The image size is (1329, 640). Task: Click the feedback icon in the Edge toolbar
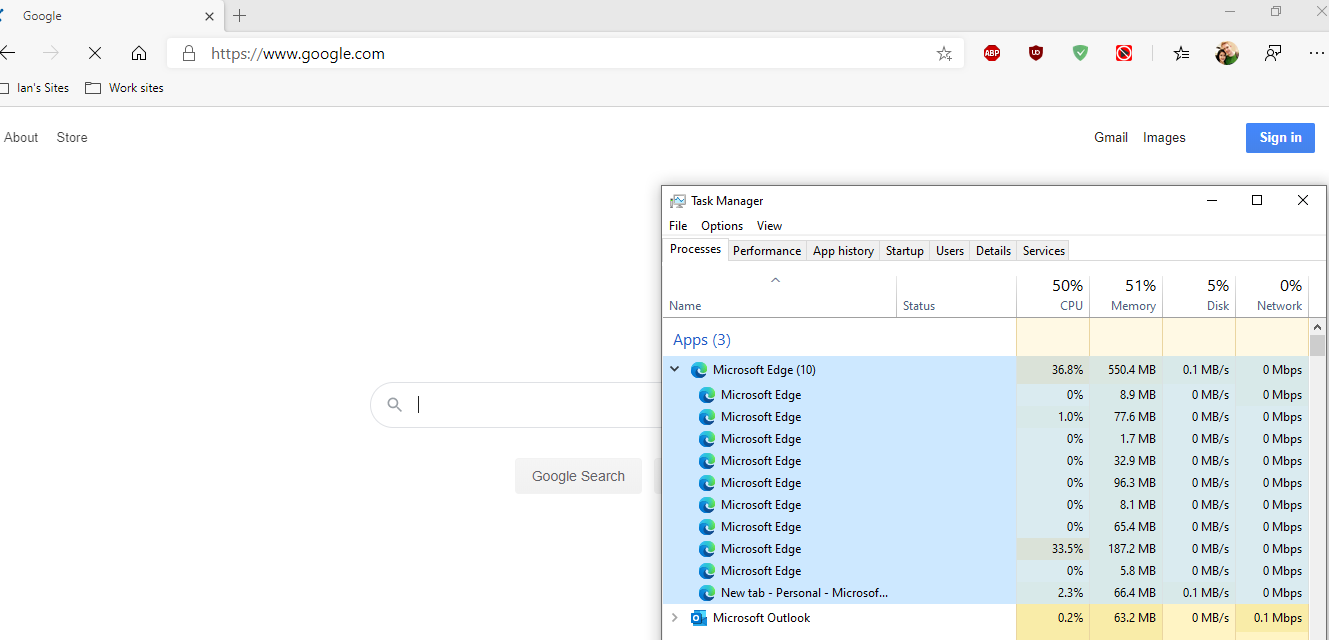pos(1273,54)
